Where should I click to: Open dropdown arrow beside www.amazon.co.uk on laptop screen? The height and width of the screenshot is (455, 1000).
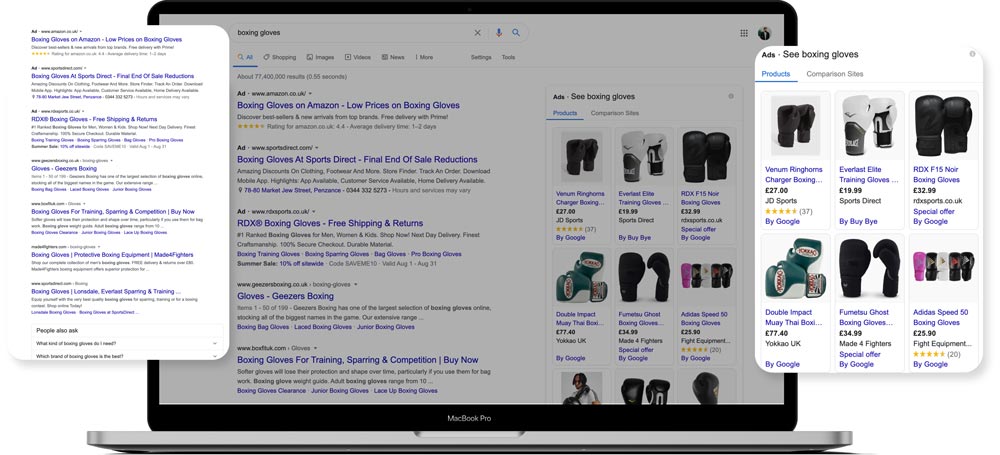pyautogui.click(x=311, y=94)
